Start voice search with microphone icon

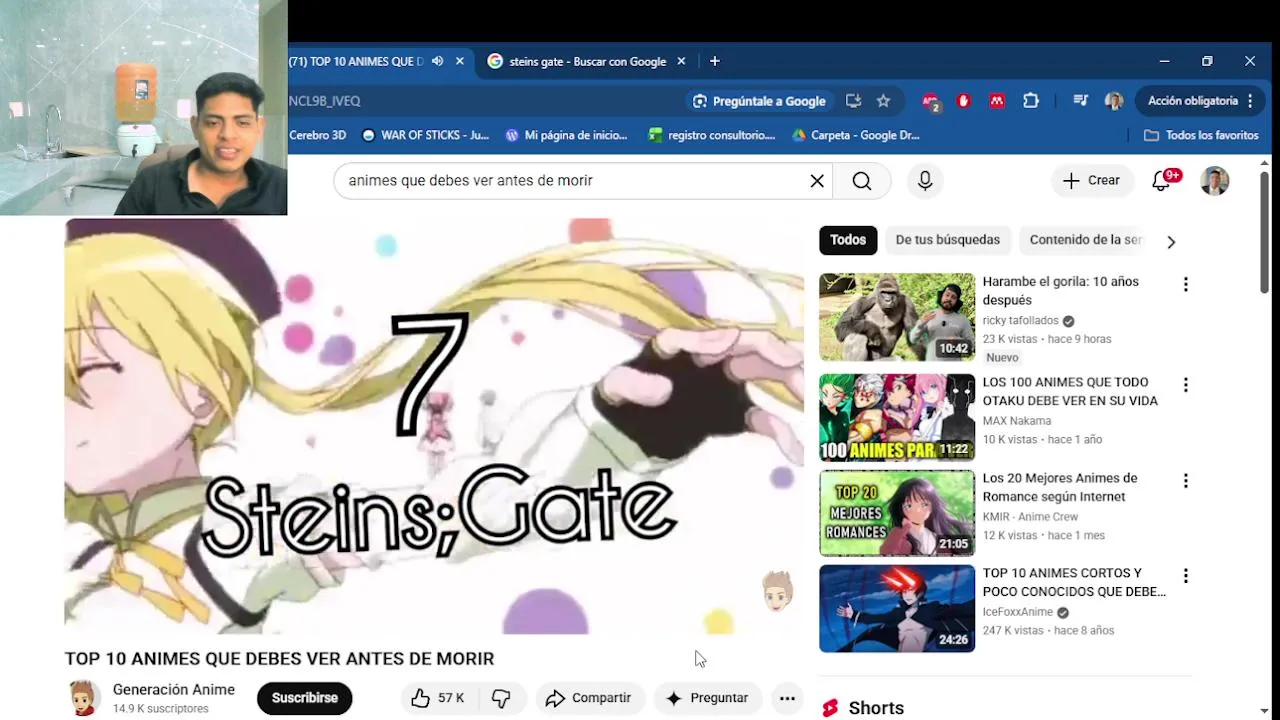click(925, 180)
